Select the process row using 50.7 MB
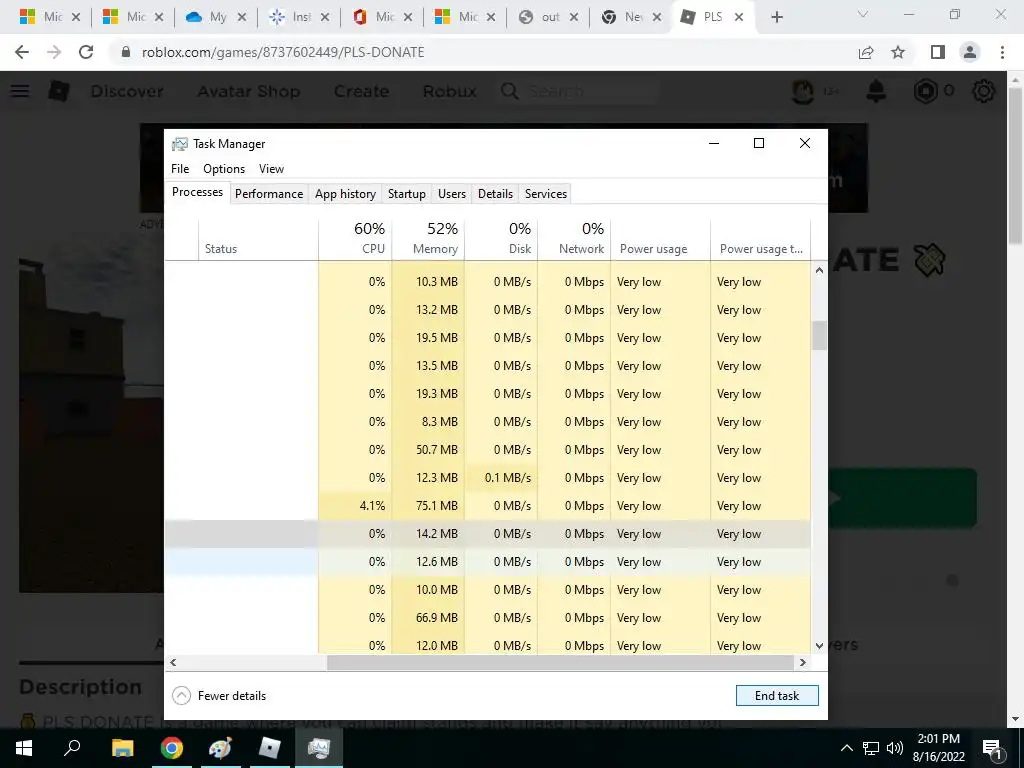 pyautogui.click(x=488, y=450)
